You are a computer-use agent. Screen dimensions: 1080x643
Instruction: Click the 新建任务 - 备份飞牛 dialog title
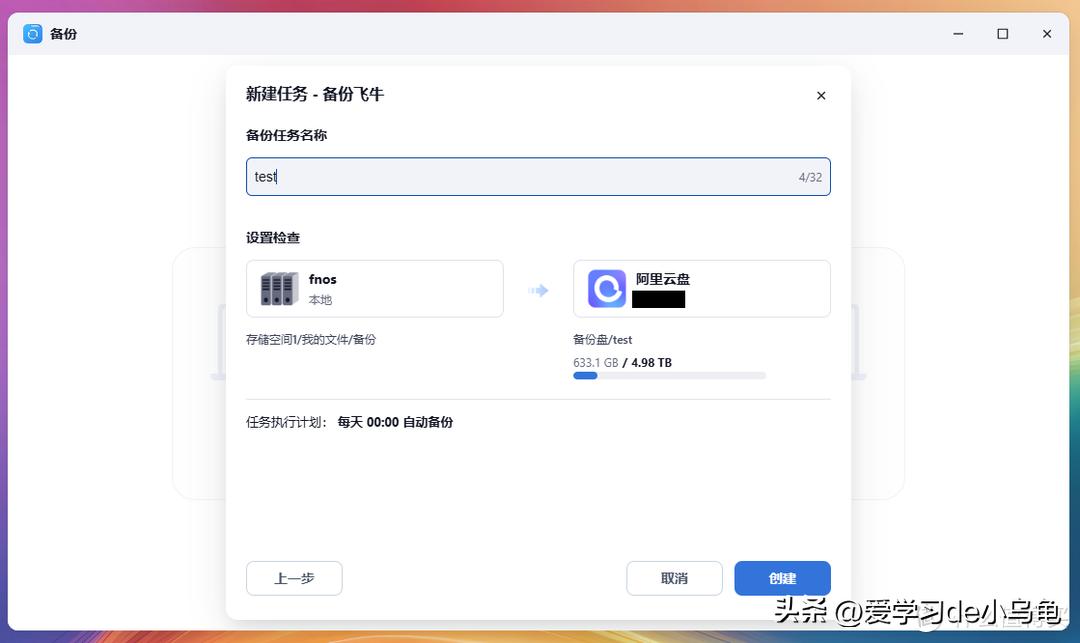[315, 94]
